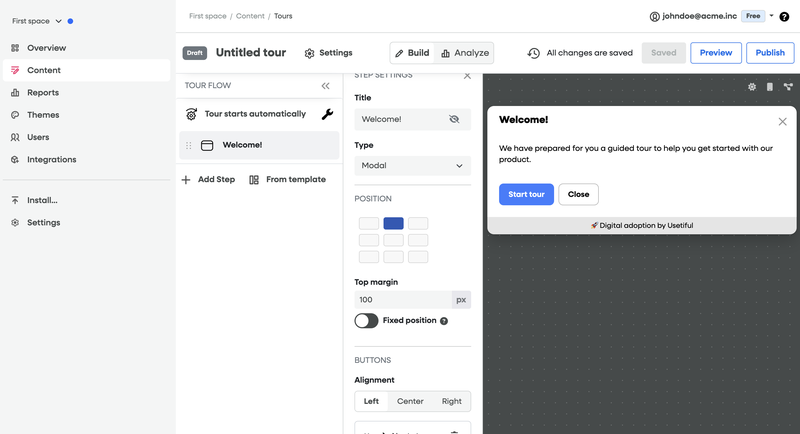Screen dimensions: 800x434
Task: Click the change history clock icon
Action: coord(534,53)
